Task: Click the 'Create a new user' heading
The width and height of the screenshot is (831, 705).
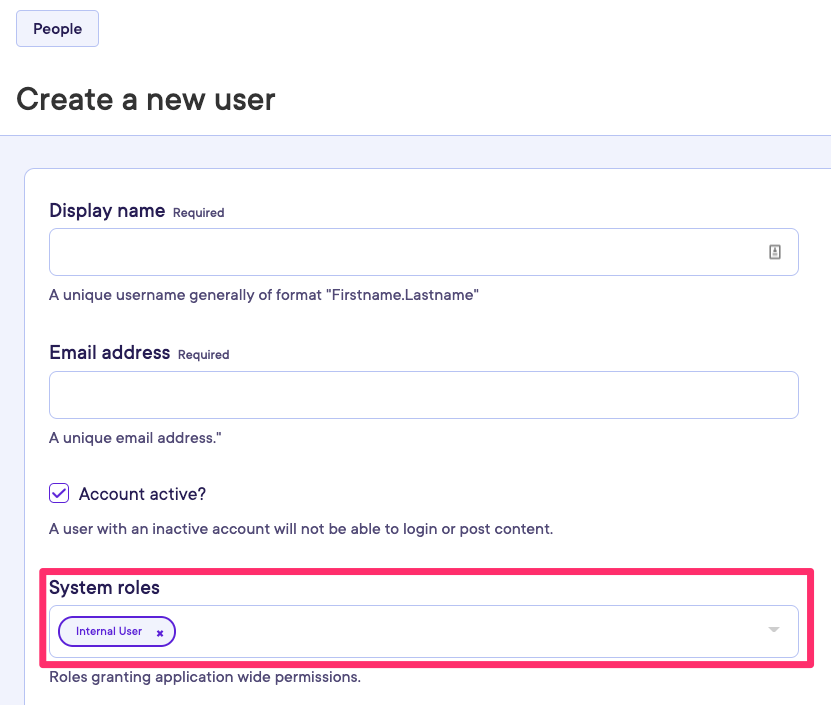Action: [x=146, y=99]
